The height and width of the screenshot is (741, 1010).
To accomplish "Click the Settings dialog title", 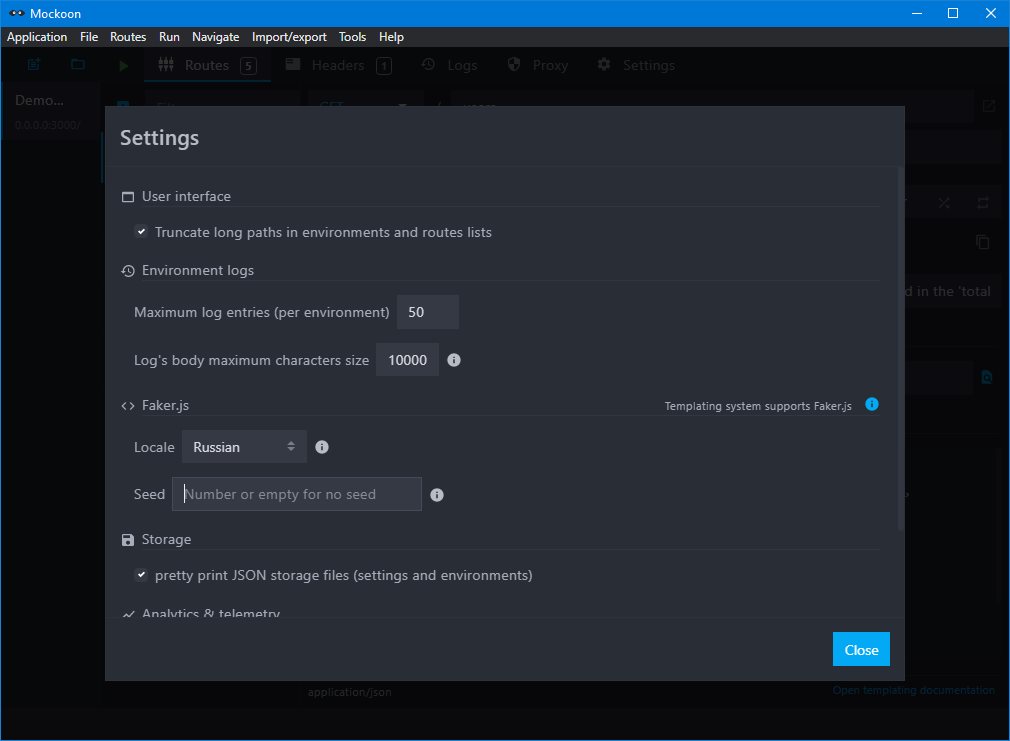I will pyautogui.click(x=159, y=138).
